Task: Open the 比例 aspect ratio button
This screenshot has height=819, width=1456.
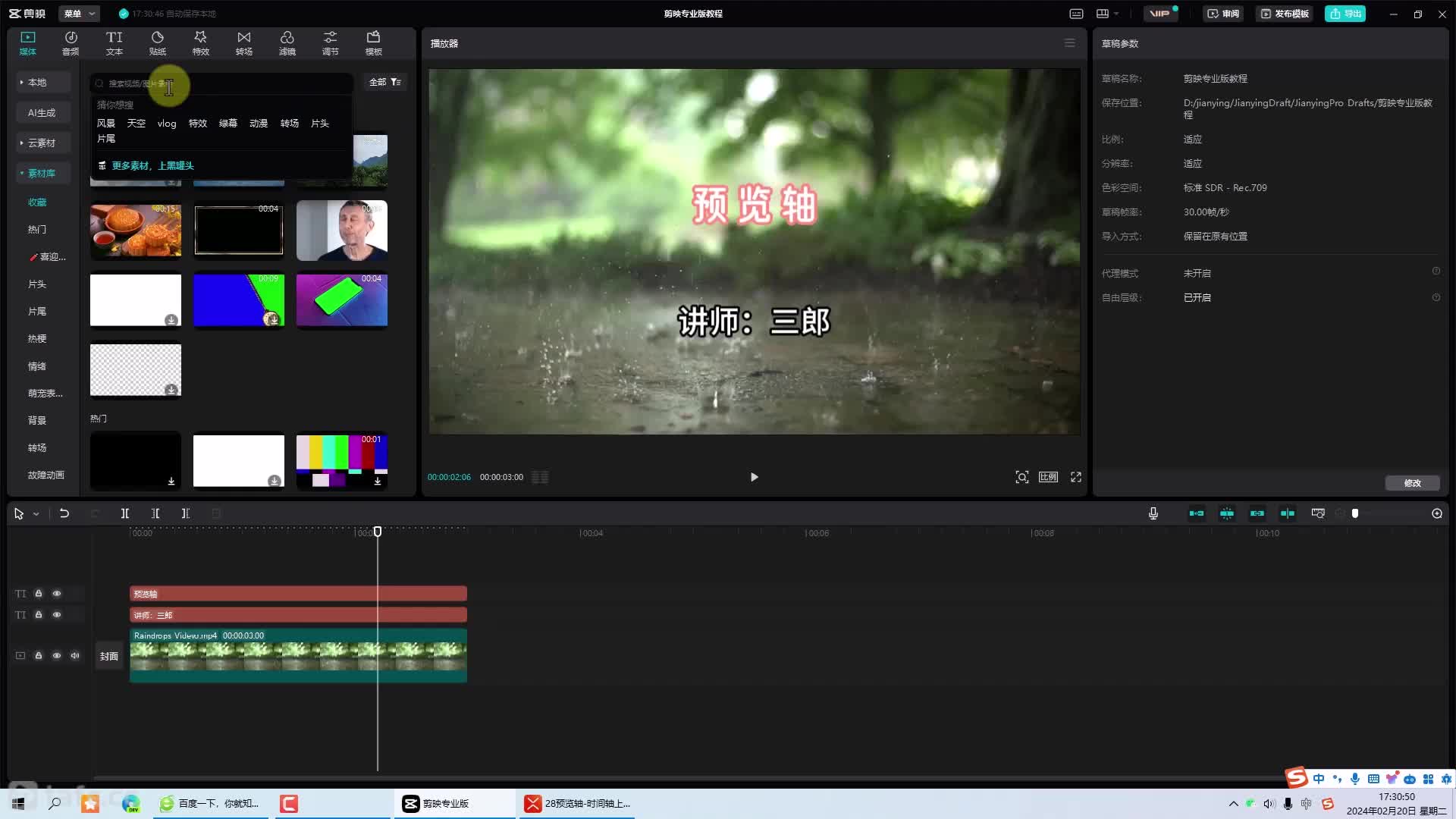Action: (x=1048, y=477)
